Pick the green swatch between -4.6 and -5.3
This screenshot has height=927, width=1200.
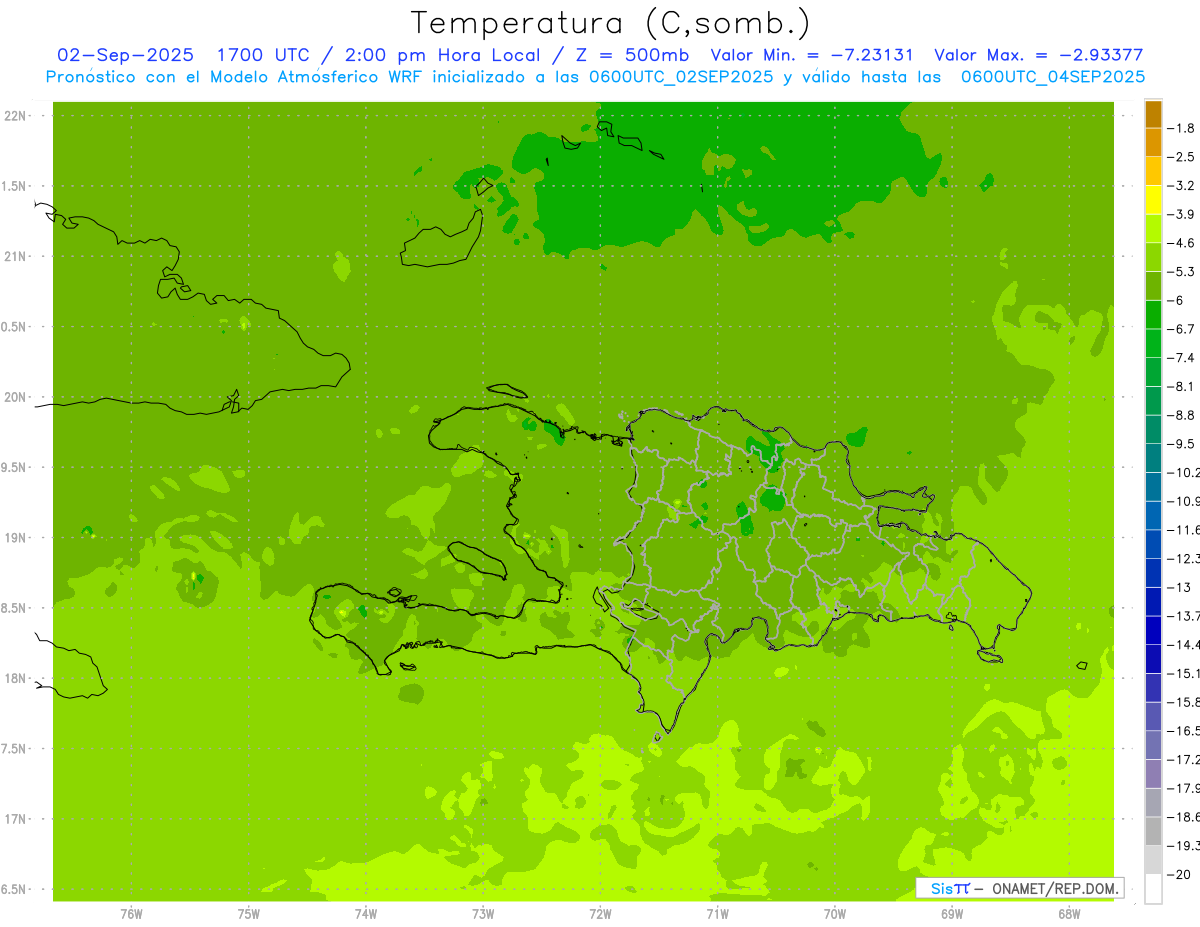pyautogui.click(x=1153, y=257)
